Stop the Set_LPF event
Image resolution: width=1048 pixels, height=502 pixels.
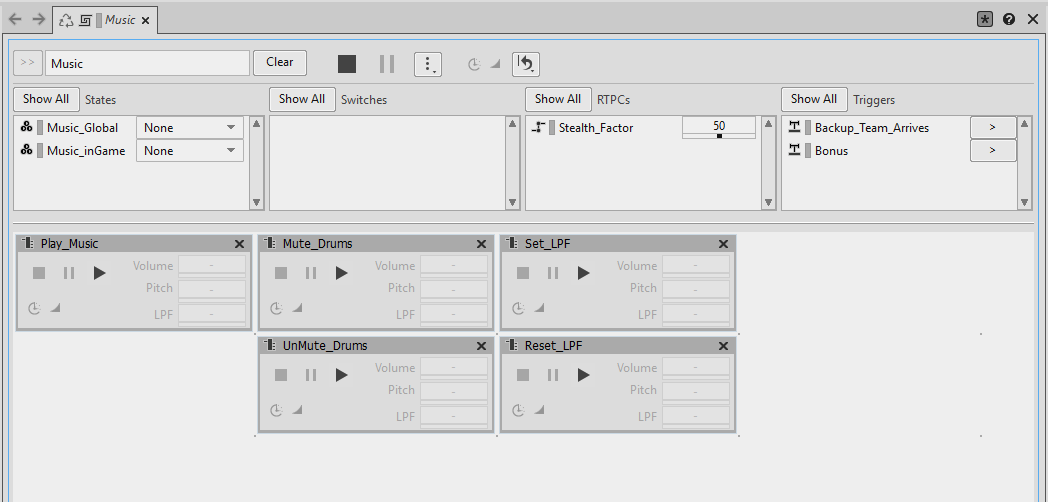pyautogui.click(x=523, y=273)
